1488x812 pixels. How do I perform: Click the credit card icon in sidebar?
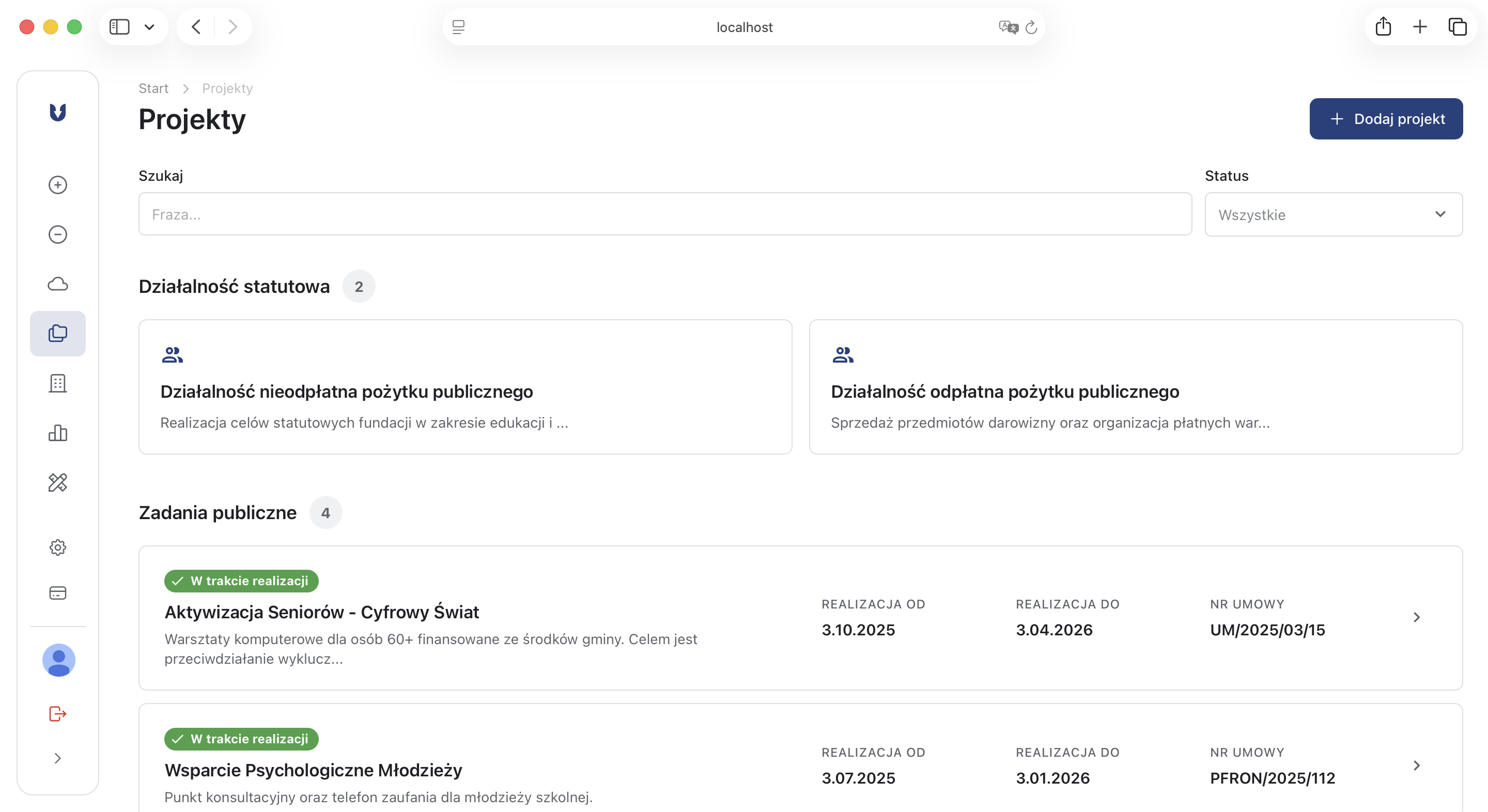tap(58, 593)
